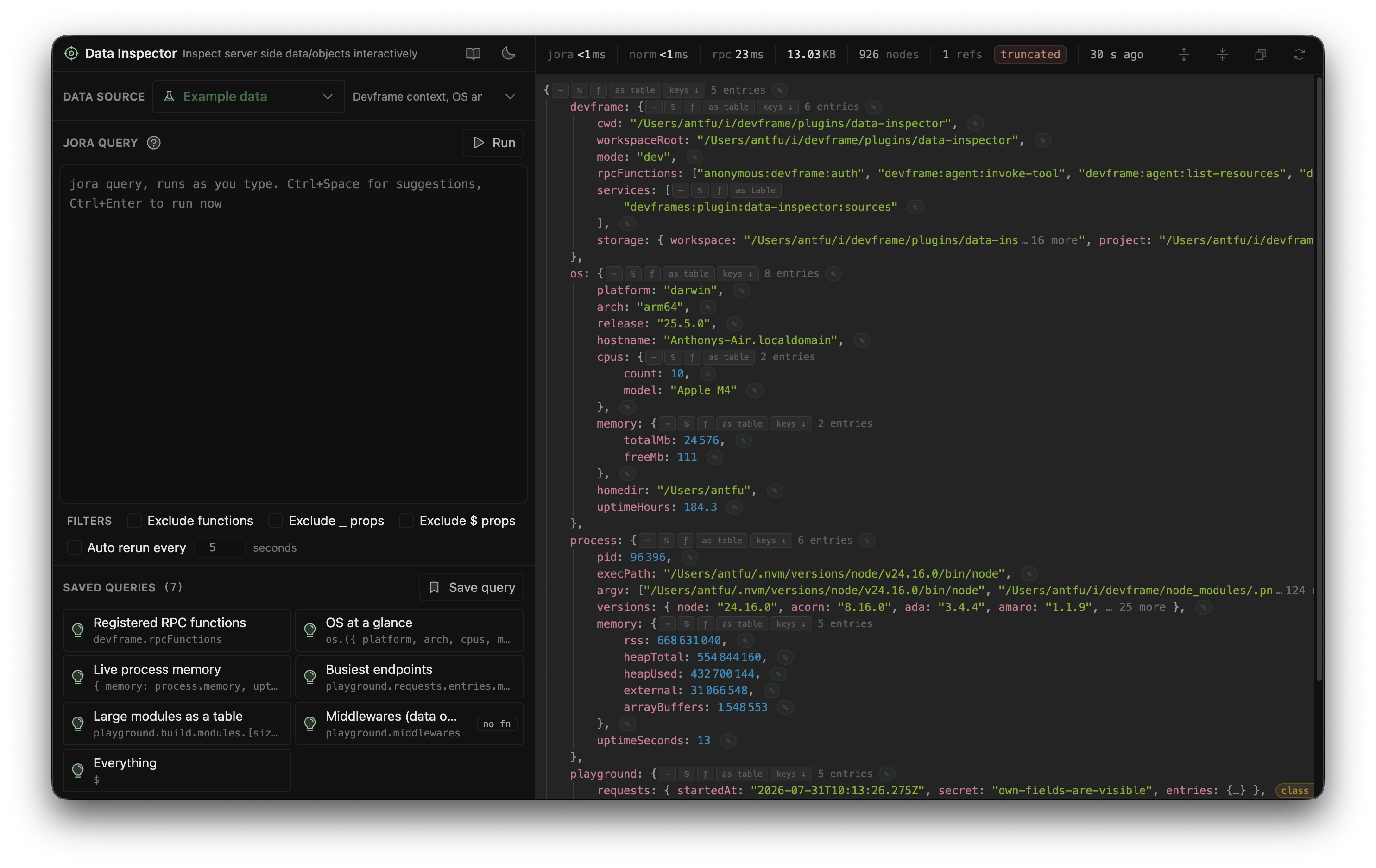Click the pencil icon next to uptimeHours
Image resolution: width=1376 pixels, height=868 pixels.
[735, 508]
